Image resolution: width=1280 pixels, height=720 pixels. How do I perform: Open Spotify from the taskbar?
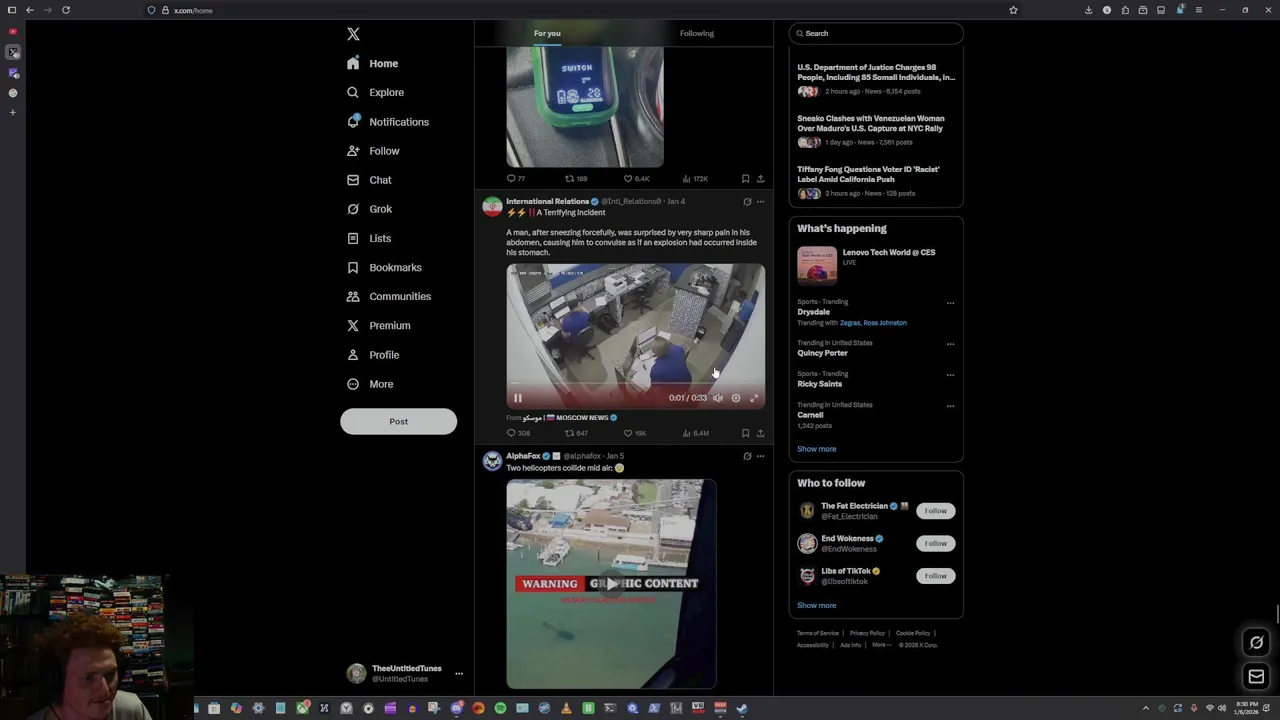pyautogui.click(x=500, y=709)
